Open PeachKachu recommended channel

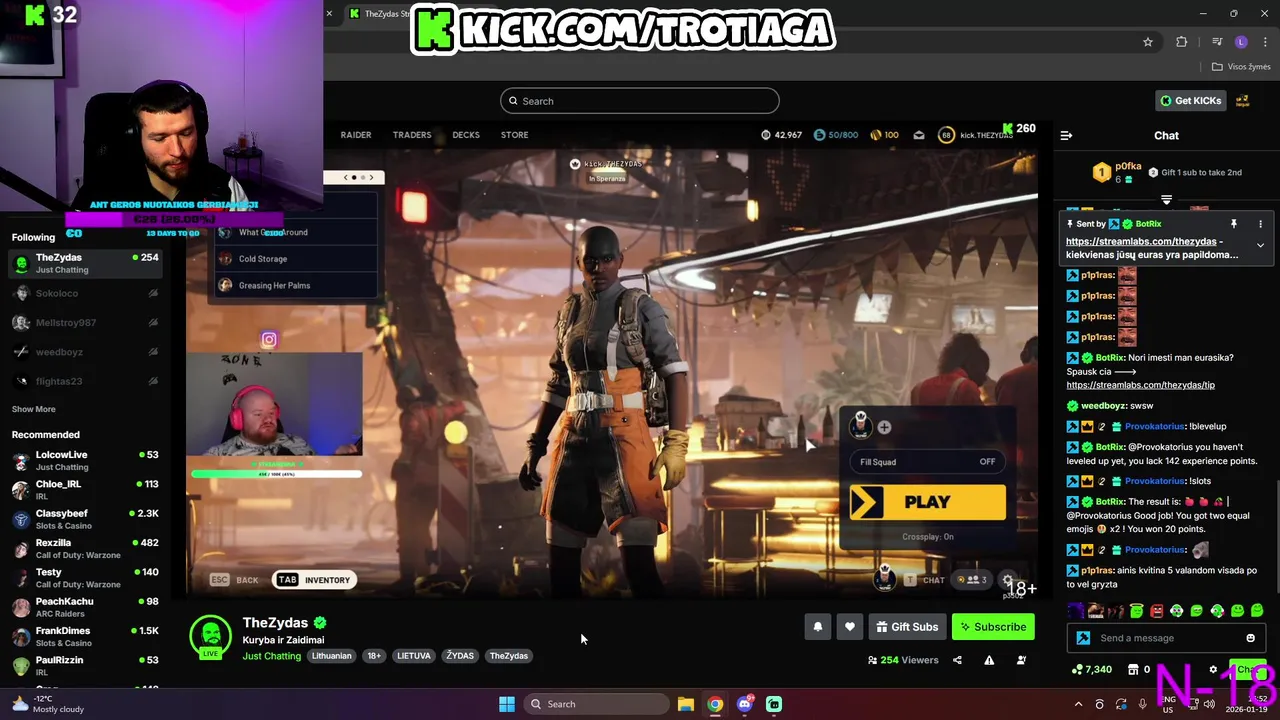(85, 607)
